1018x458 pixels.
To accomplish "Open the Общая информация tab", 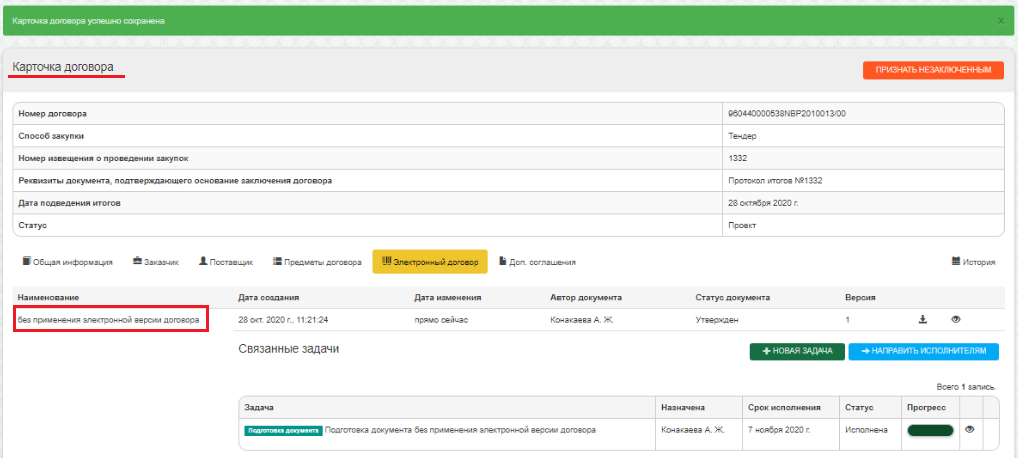I will pos(67,262).
